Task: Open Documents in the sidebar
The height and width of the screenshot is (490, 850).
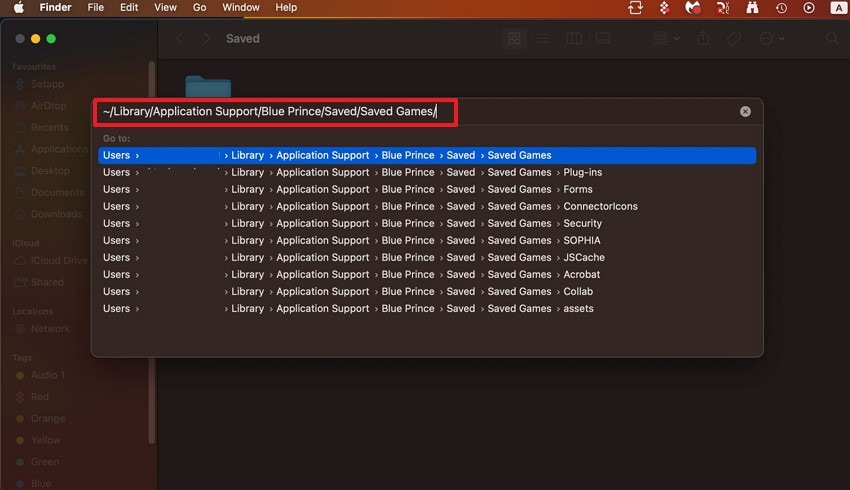Action: 57,192
